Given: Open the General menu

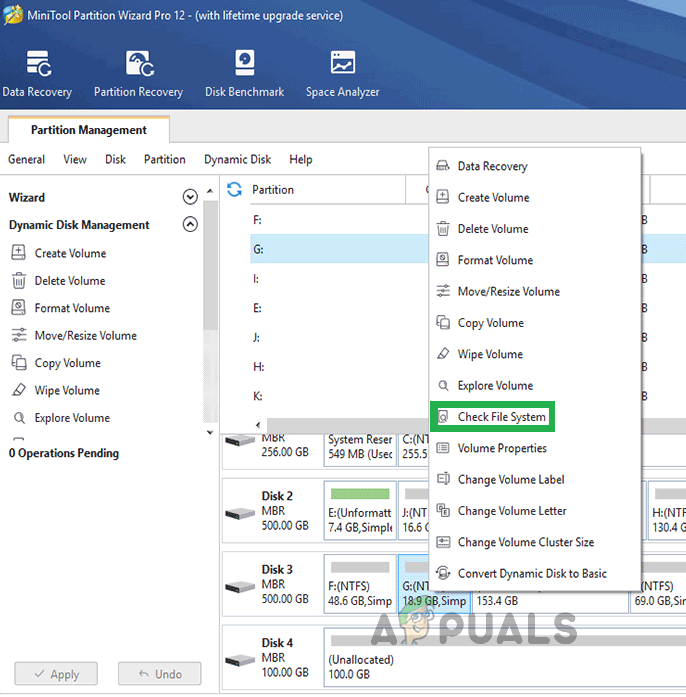Looking at the screenshot, I should [x=27, y=159].
